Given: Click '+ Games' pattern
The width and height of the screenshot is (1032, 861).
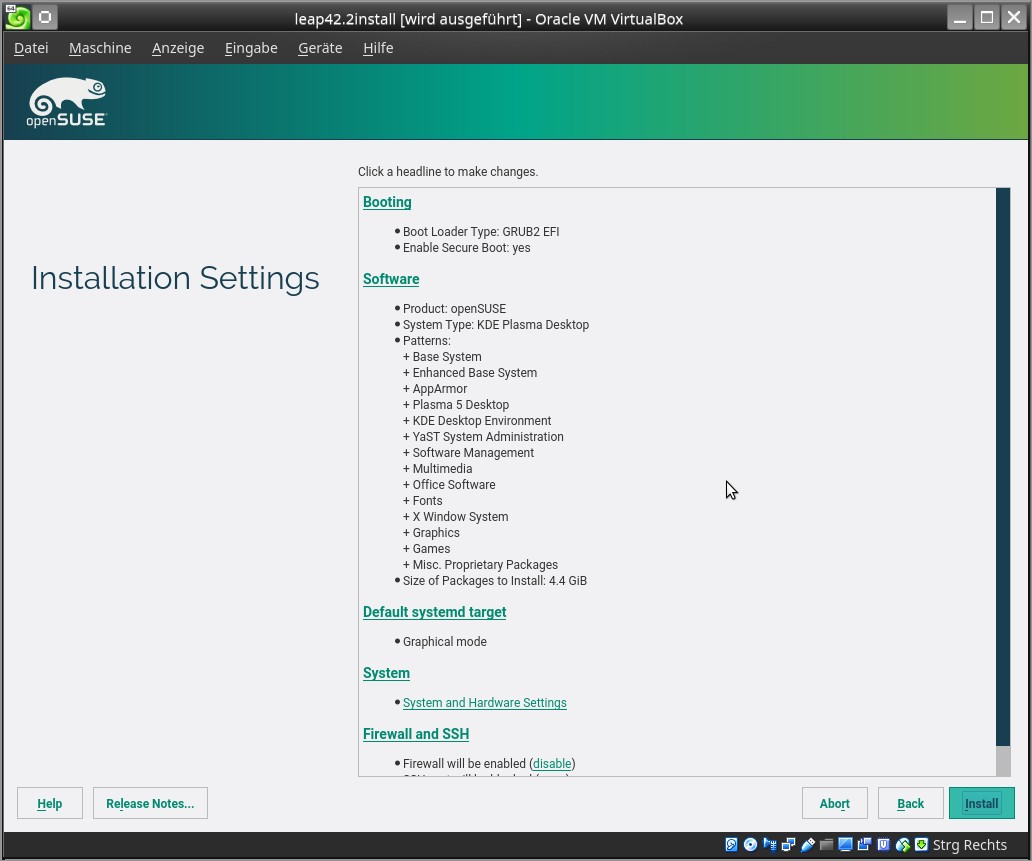Looking at the screenshot, I should 426,549.
